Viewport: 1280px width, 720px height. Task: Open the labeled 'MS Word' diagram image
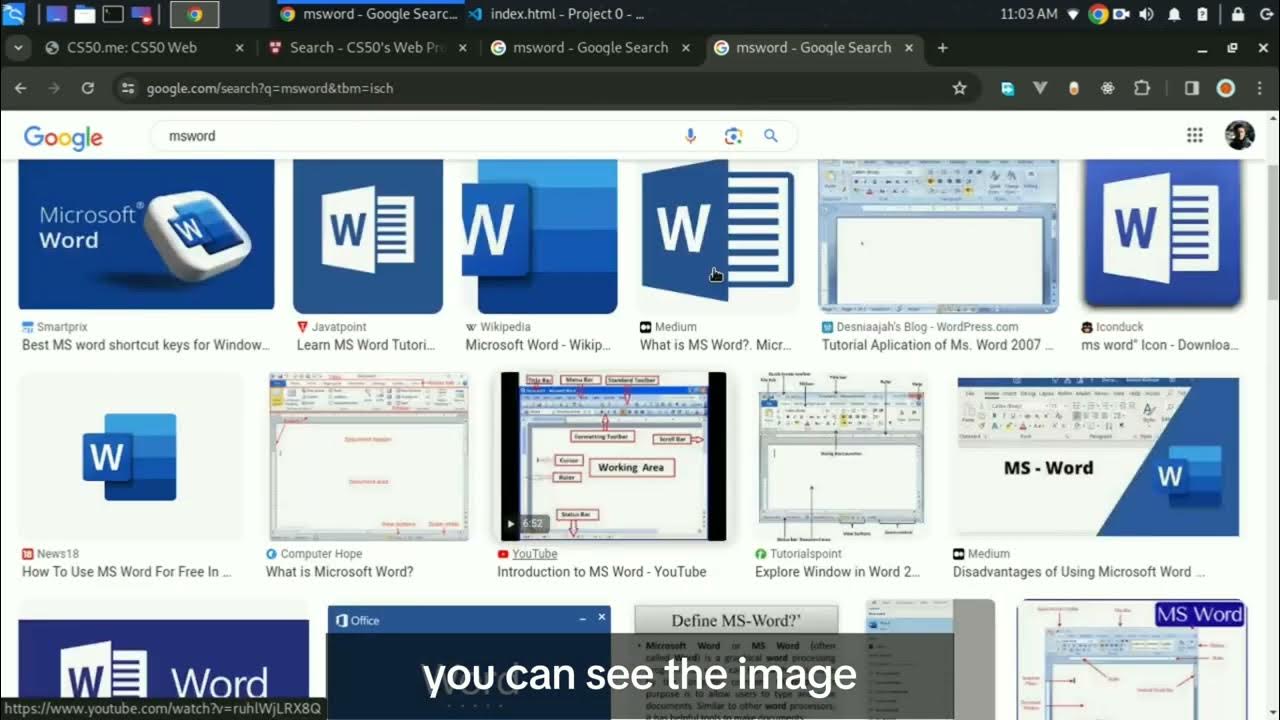(x=1131, y=660)
